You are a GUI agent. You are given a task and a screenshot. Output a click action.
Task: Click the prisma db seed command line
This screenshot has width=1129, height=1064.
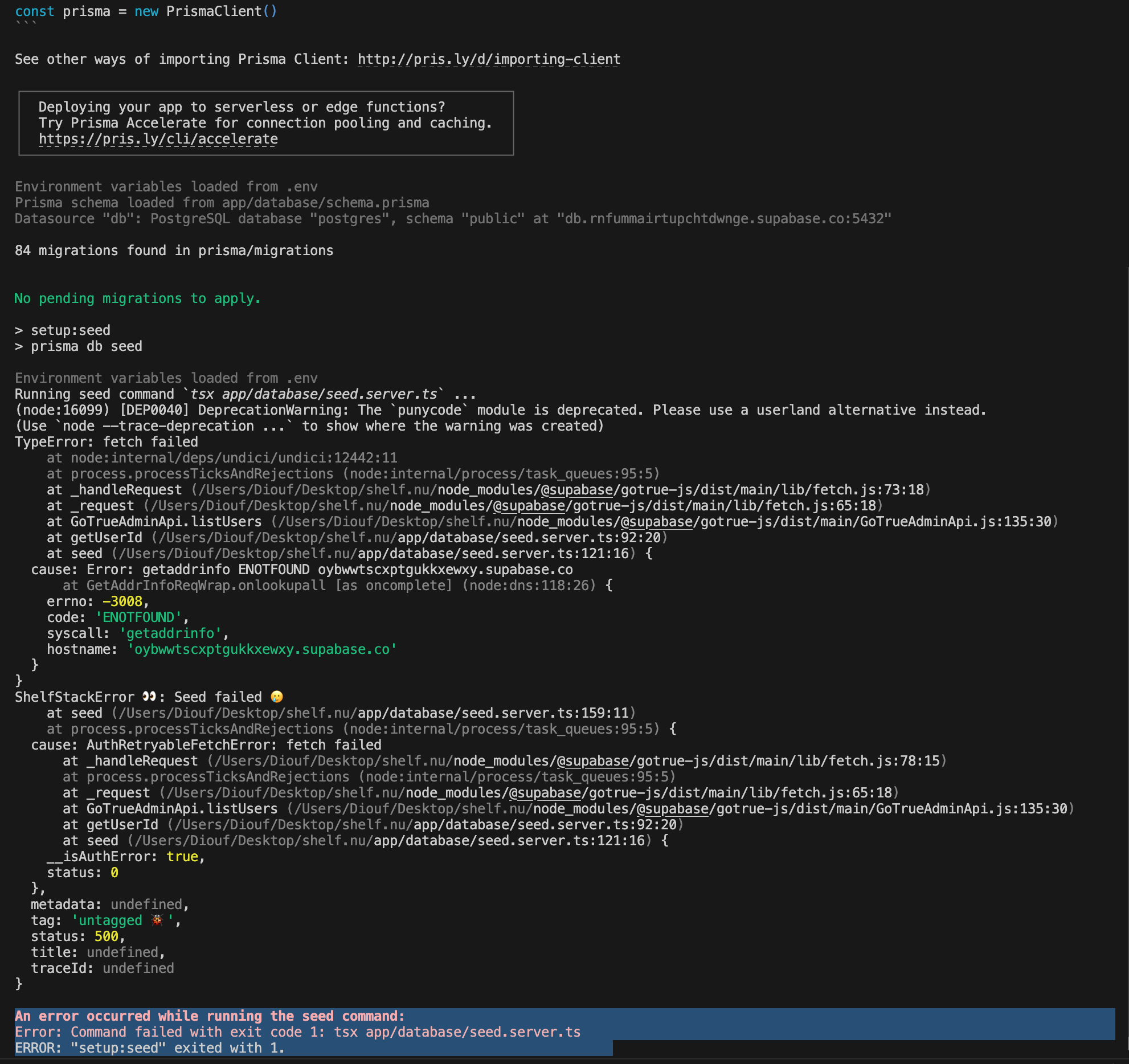pos(79,346)
